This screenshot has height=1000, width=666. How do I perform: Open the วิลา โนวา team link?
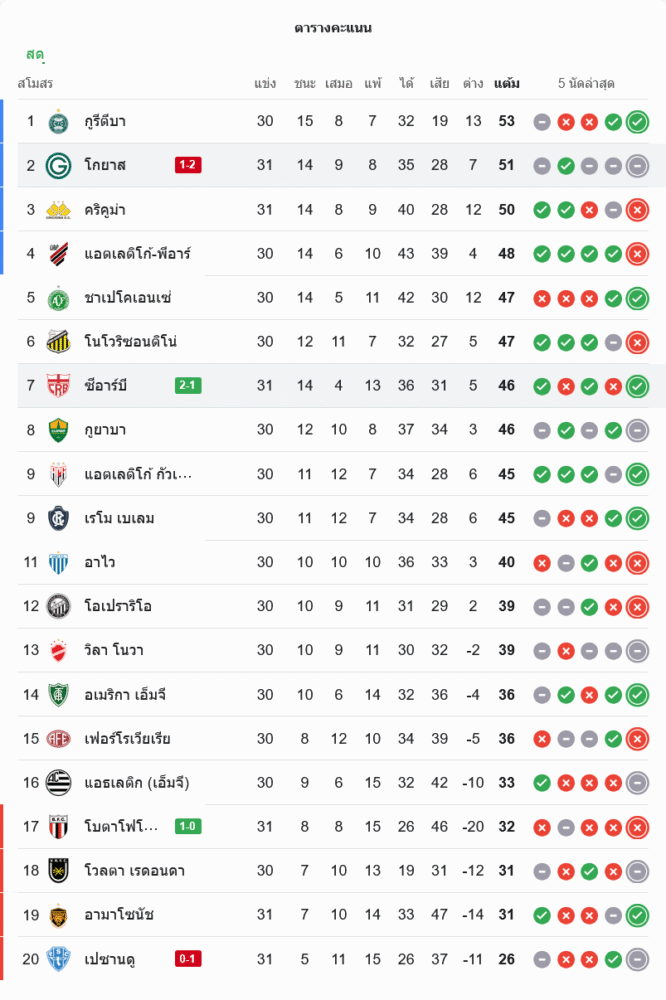coord(113,650)
